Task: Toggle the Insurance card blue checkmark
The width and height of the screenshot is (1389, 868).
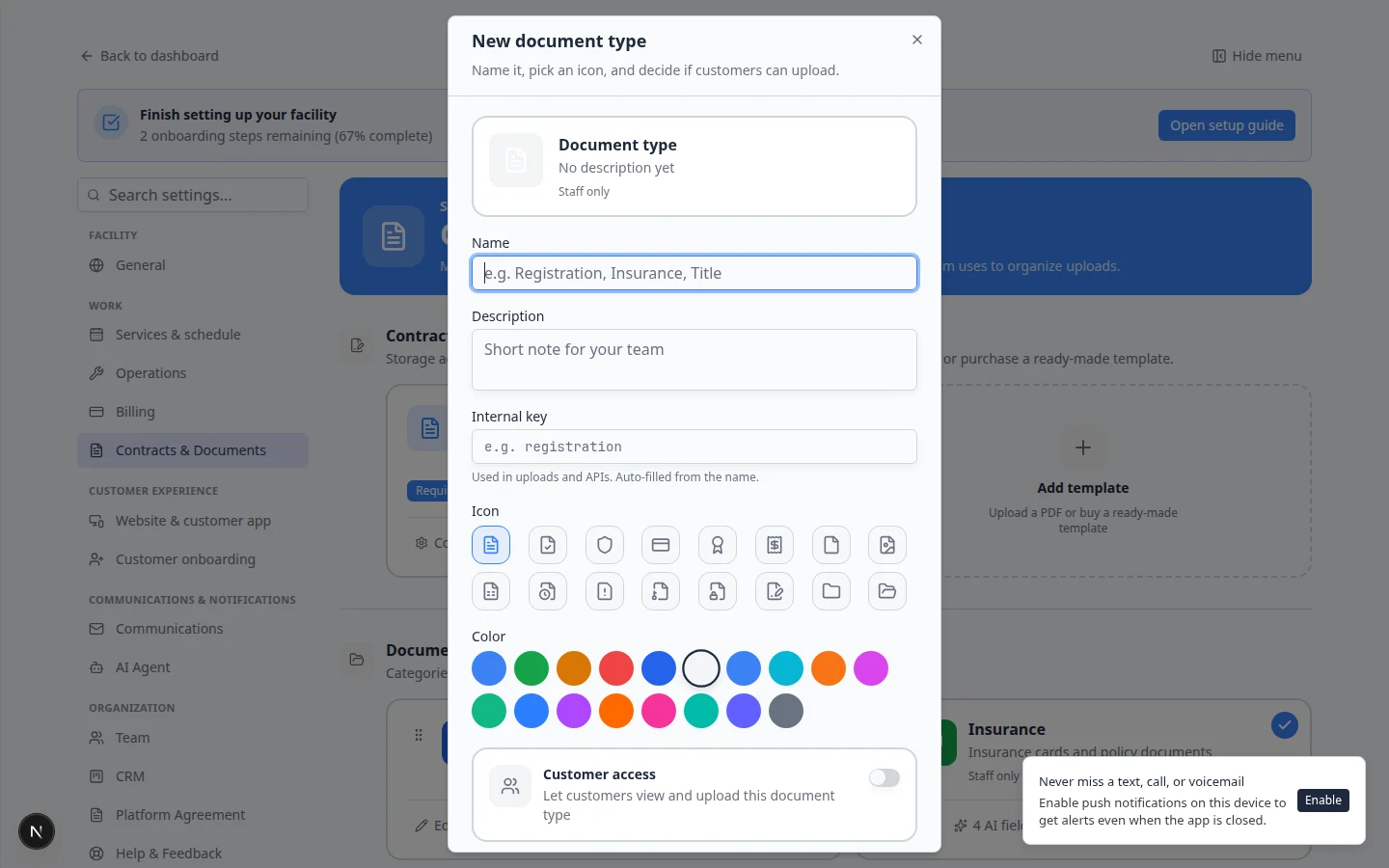Action: pyautogui.click(x=1284, y=725)
